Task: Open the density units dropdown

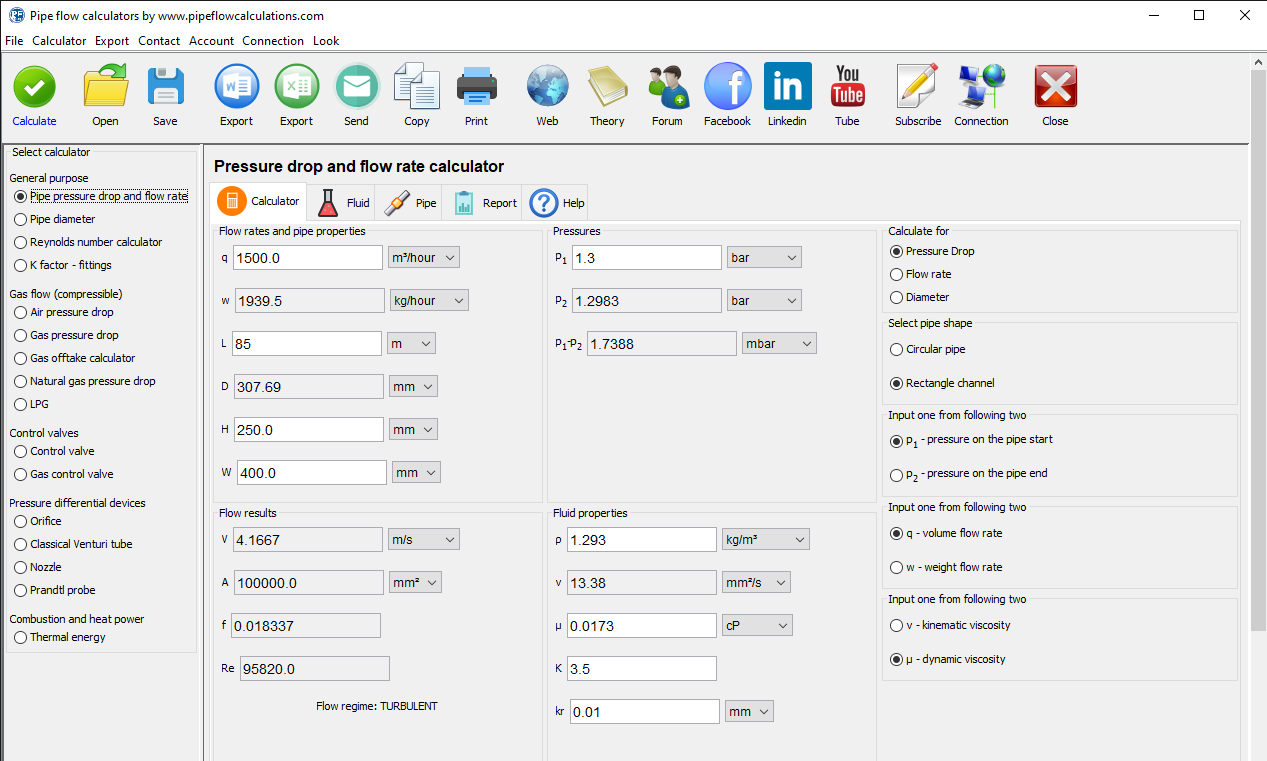Action: pos(765,539)
